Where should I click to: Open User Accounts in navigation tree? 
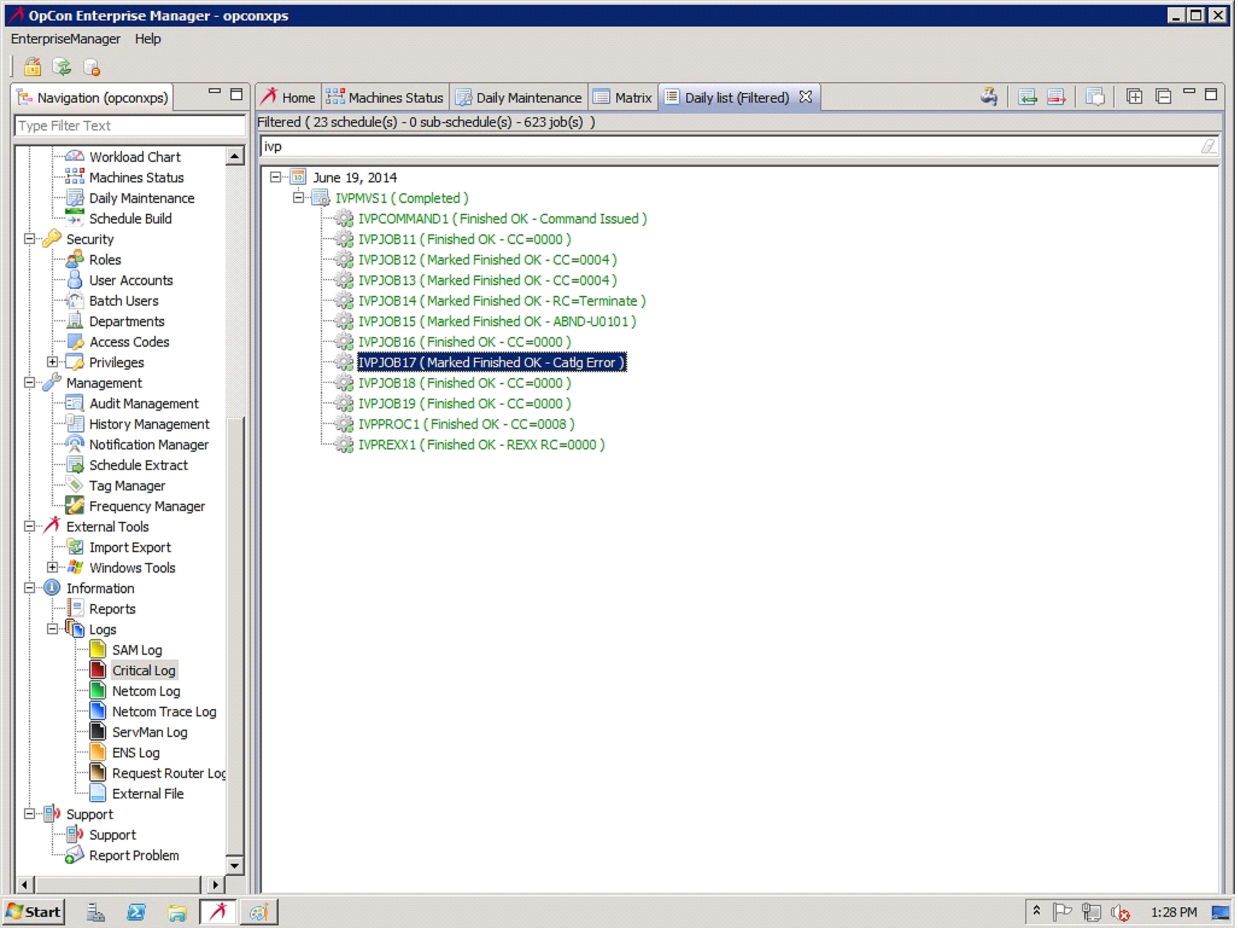pyautogui.click(x=131, y=280)
